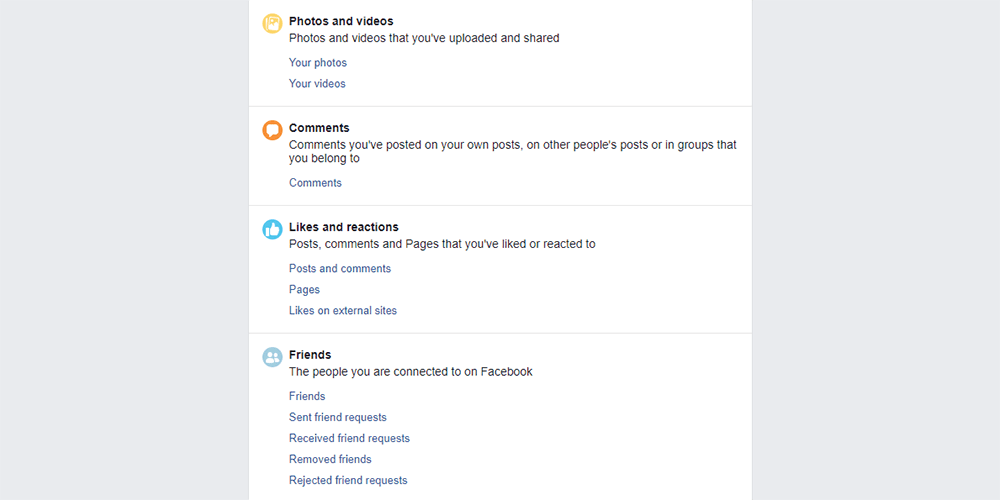The width and height of the screenshot is (1000, 500).
Task: Click the orange Comments speech bubble icon
Action: click(x=272, y=130)
